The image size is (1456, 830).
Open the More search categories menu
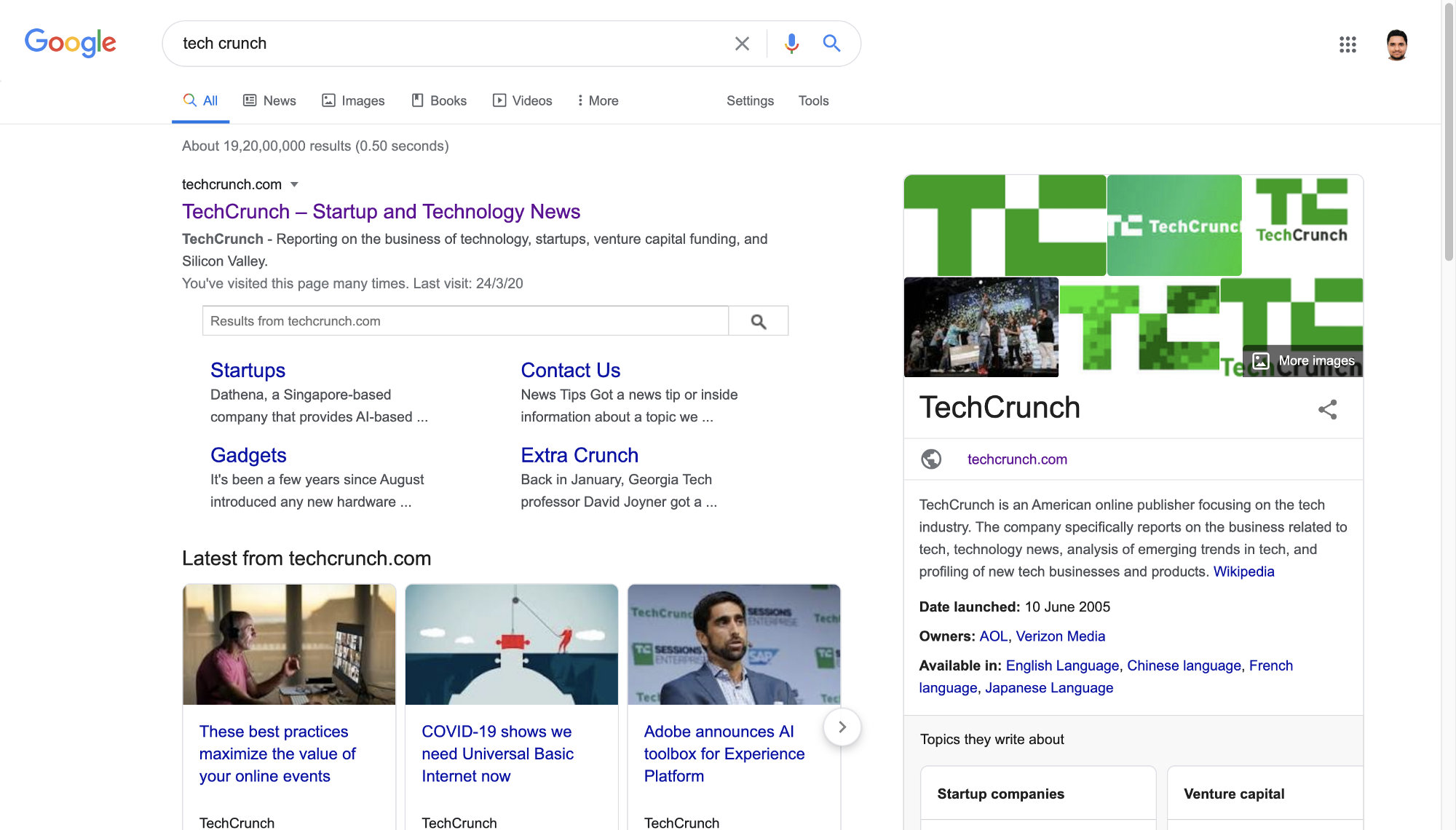tap(598, 100)
